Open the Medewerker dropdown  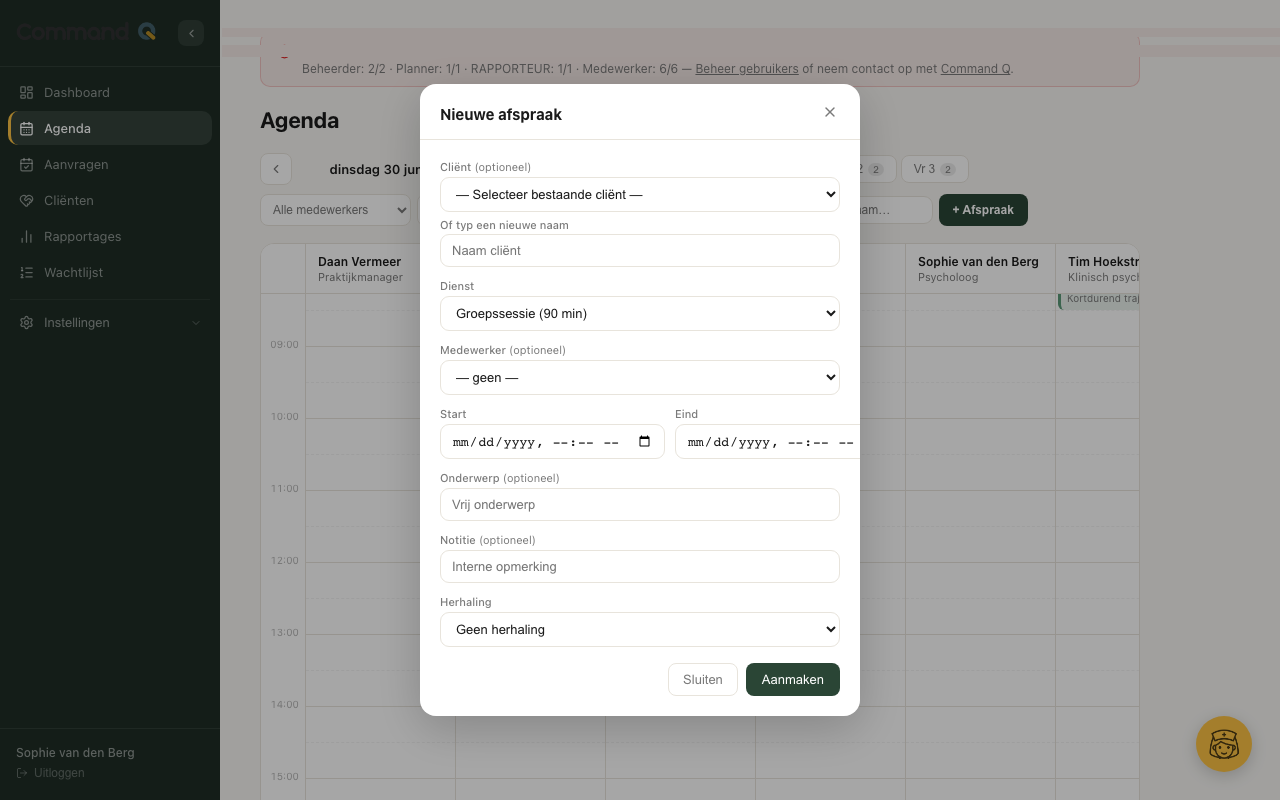tap(640, 377)
